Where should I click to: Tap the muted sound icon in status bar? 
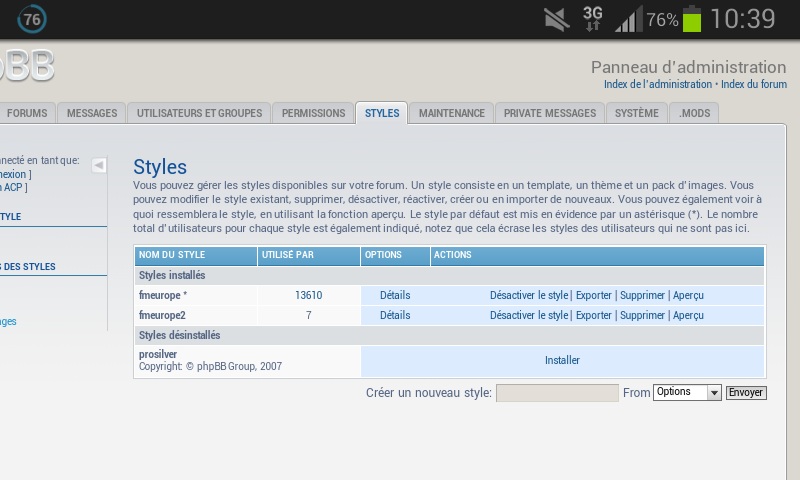(x=557, y=19)
